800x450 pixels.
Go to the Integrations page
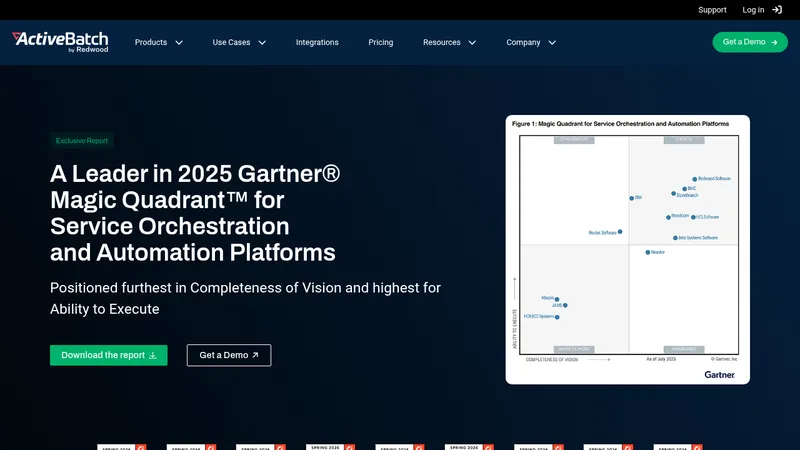point(317,42)
